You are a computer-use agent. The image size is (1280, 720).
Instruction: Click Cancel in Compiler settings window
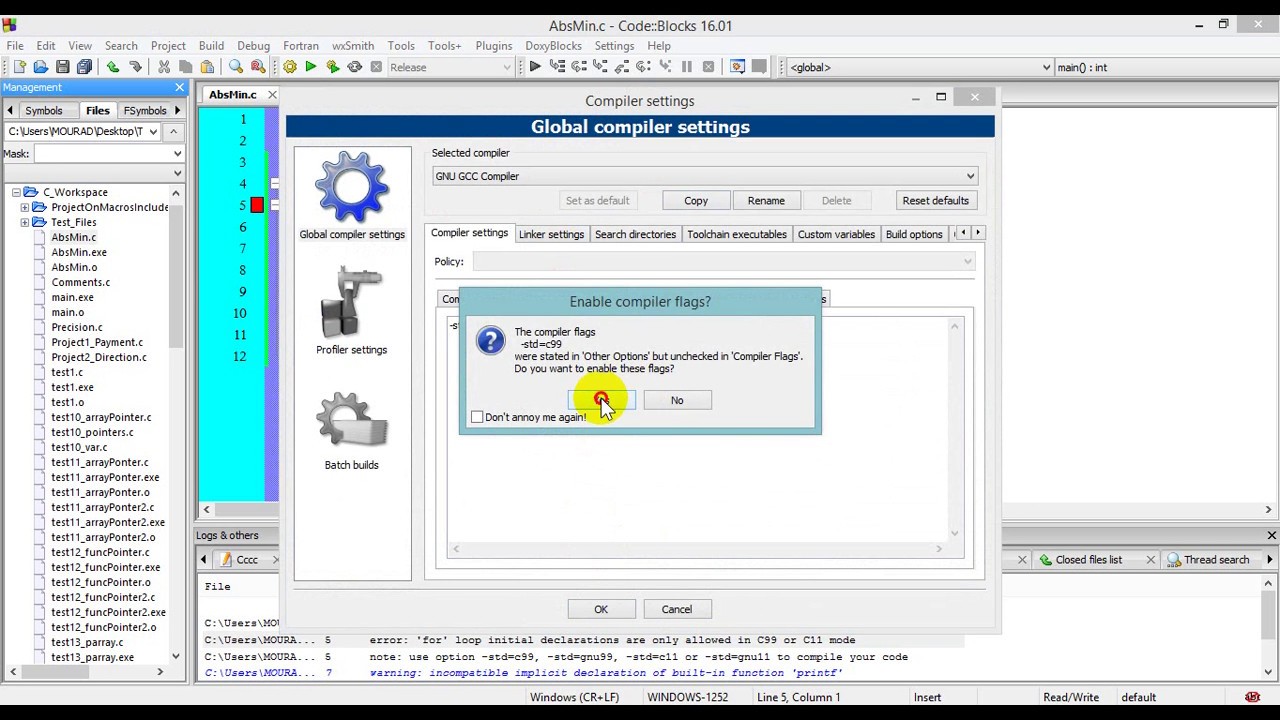point(676,609)
